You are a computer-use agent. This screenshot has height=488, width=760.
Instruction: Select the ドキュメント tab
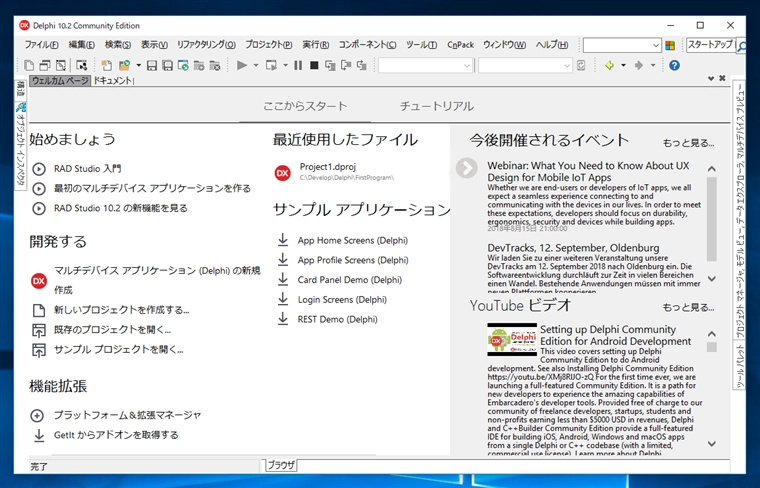coord(113,80)
